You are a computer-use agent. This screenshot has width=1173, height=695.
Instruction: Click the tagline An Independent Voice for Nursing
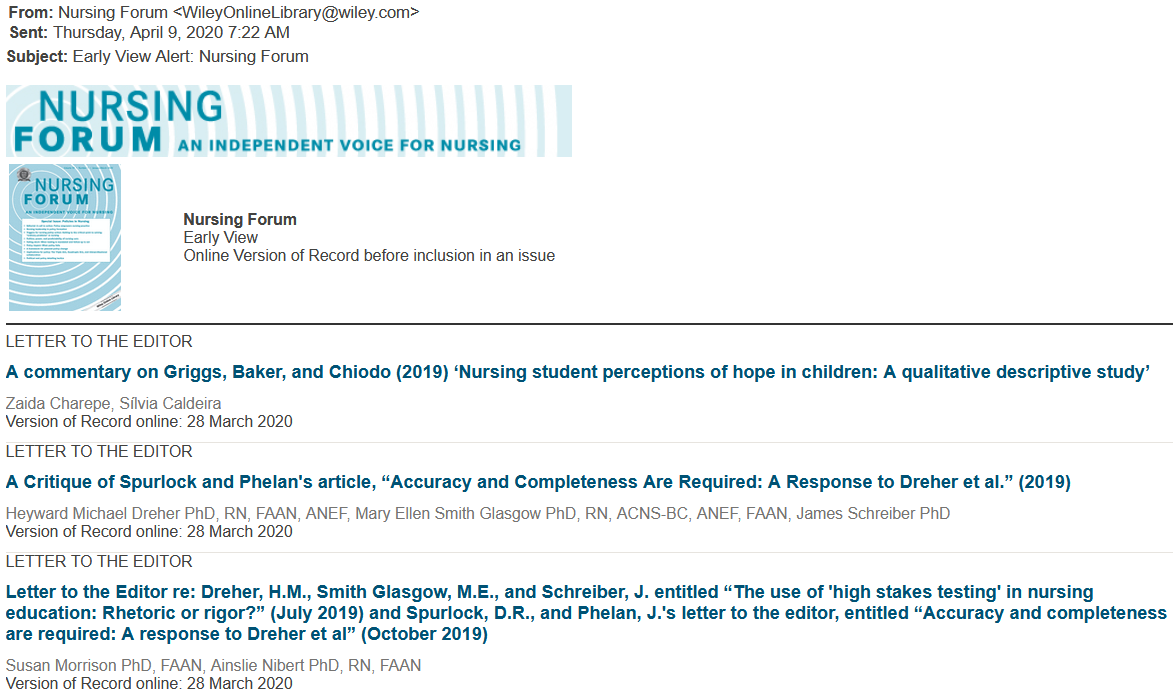(x=349, y=145)
